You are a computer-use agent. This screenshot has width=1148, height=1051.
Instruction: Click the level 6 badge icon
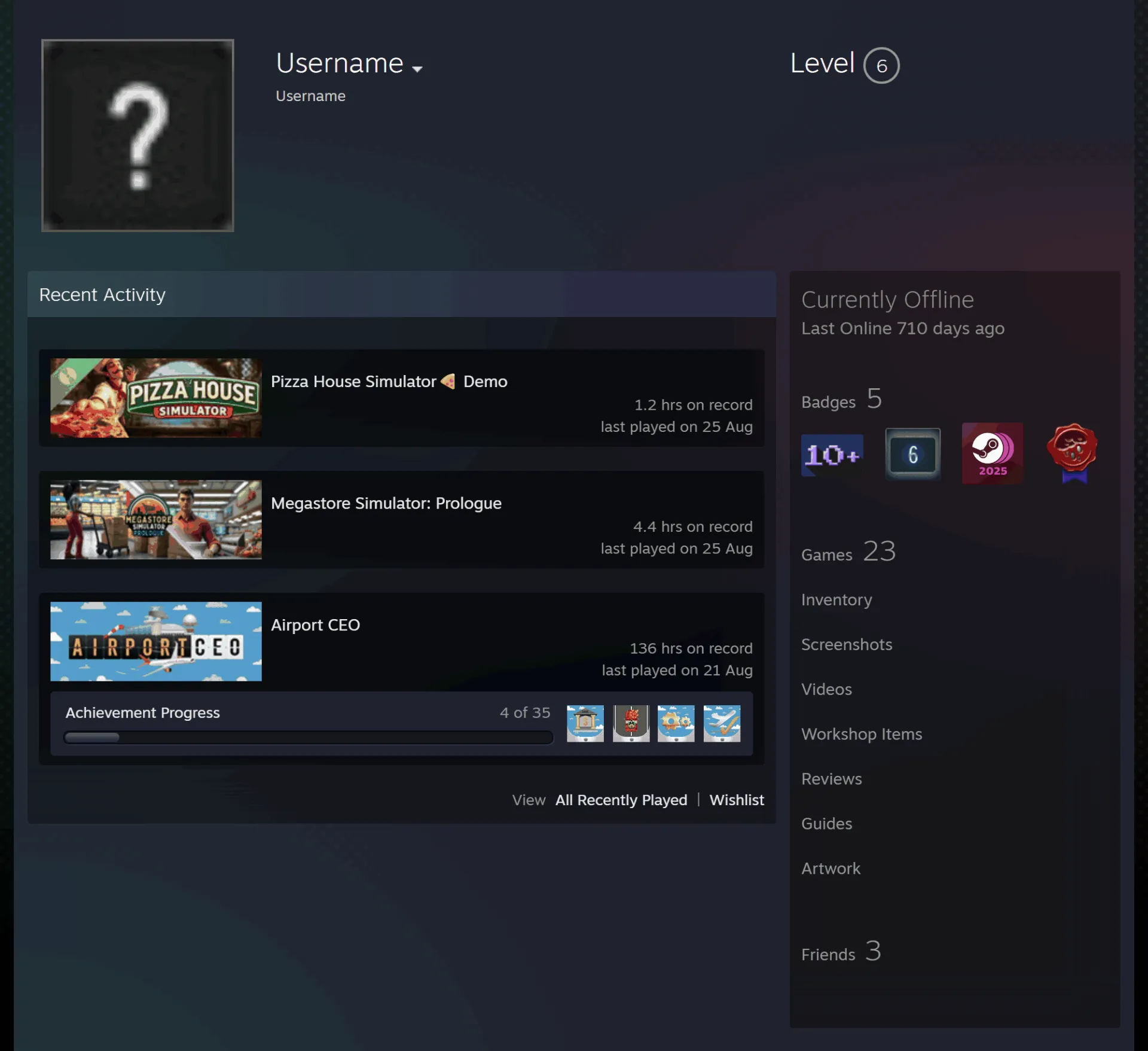pyautogui.click(x=912, y=454)
